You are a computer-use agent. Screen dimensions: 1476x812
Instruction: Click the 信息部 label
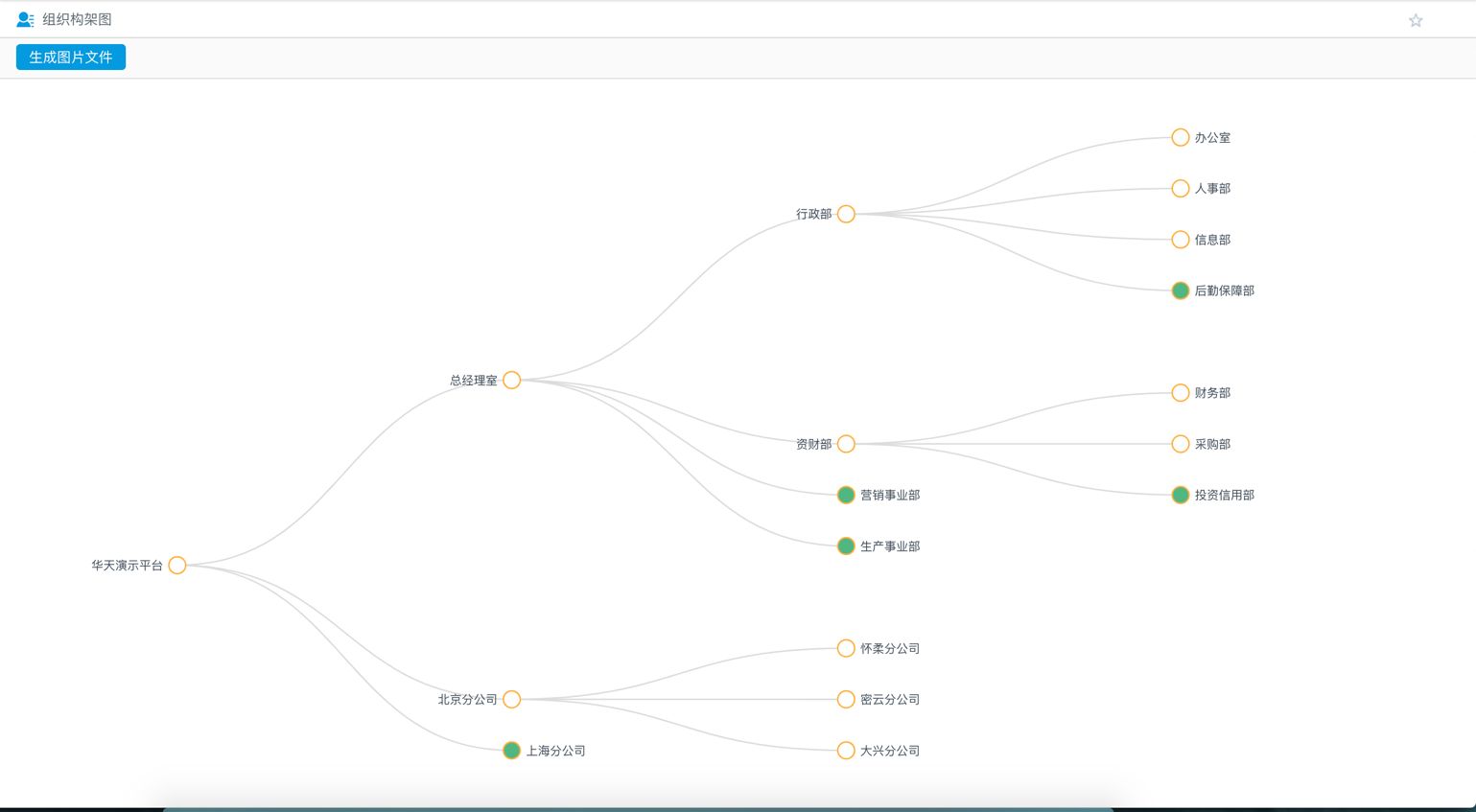1212,240
